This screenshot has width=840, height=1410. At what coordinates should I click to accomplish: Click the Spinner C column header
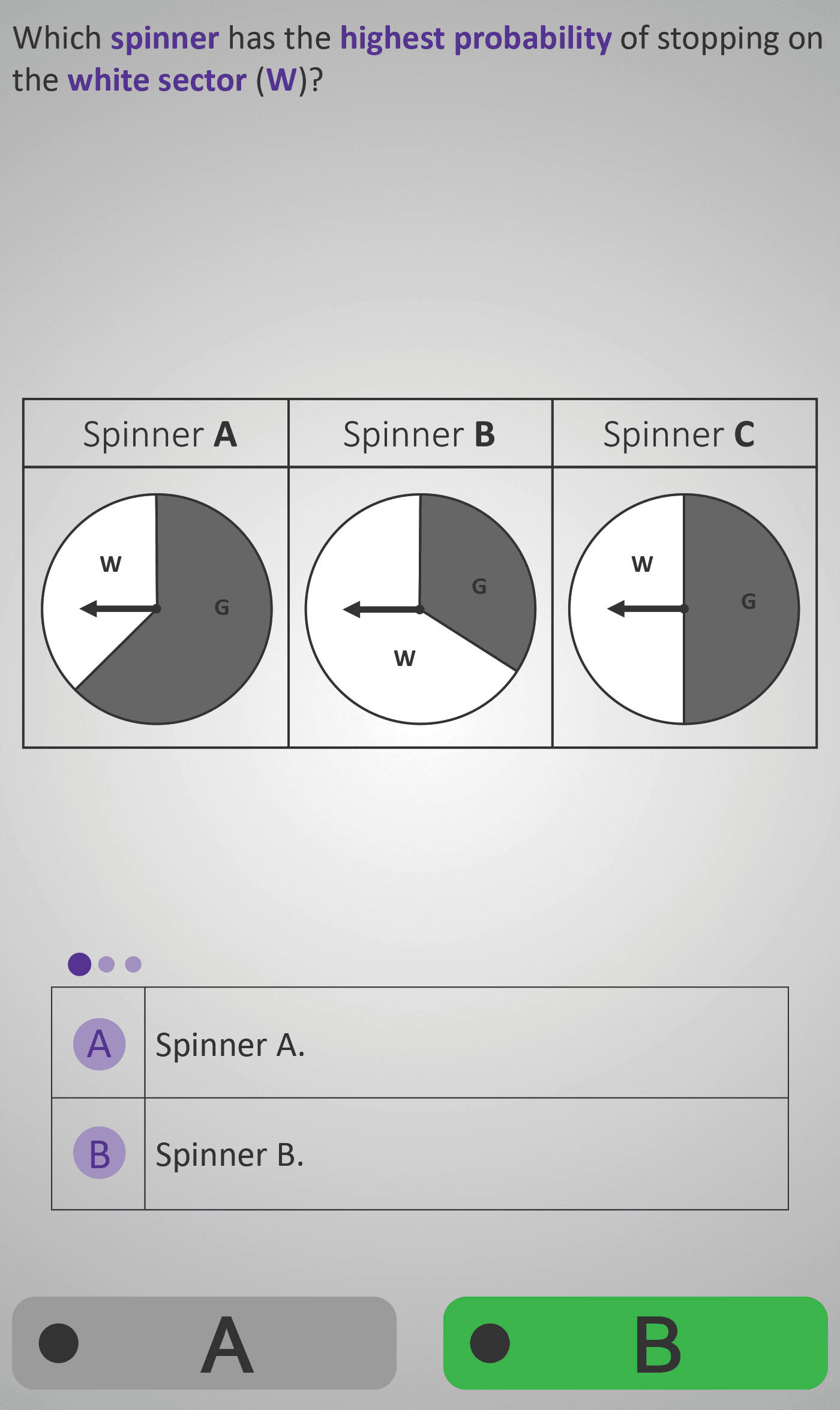tap(679, 434)
